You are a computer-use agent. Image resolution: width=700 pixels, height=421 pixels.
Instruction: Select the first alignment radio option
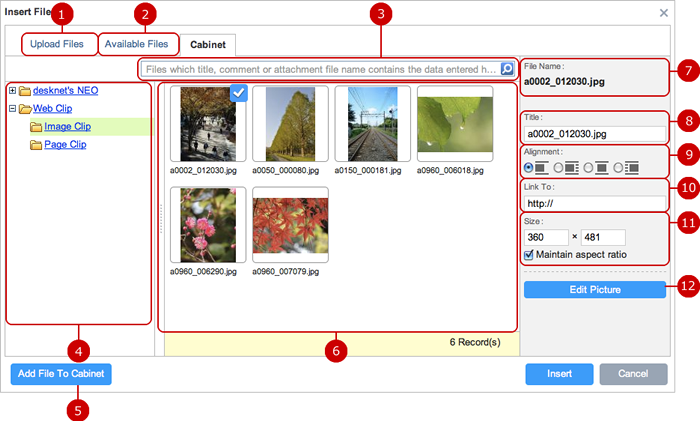tap(529, 167)
